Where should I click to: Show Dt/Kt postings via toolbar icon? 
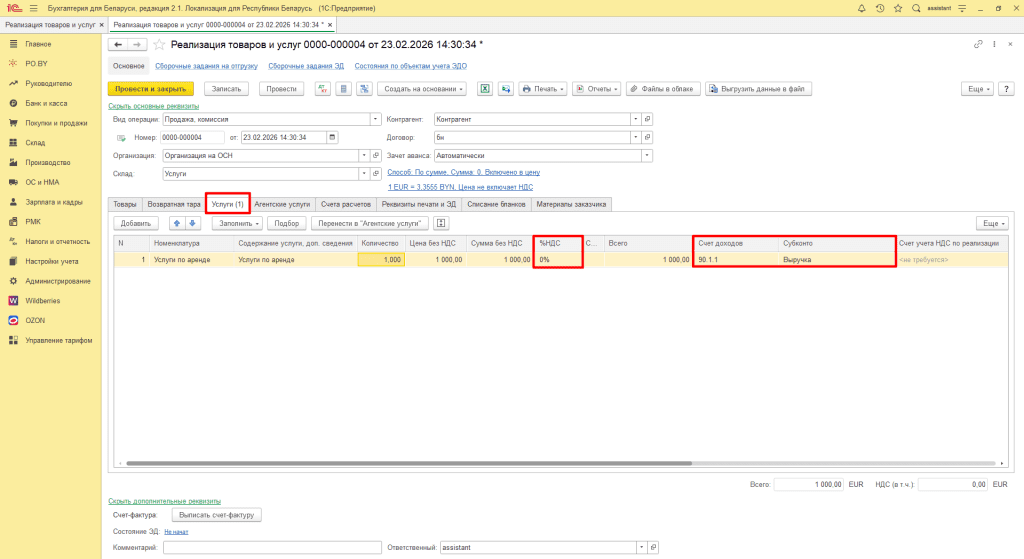pyautogui.click(x=323, y=89)
